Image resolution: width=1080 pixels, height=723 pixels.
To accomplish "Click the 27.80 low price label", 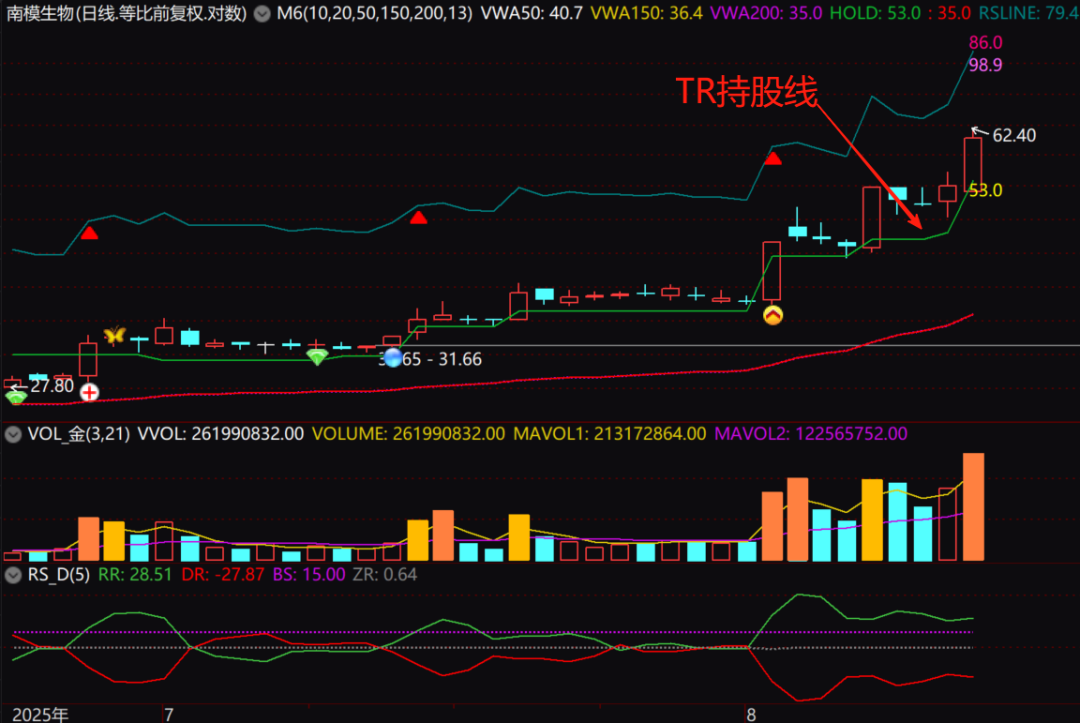I will [52, 386].
